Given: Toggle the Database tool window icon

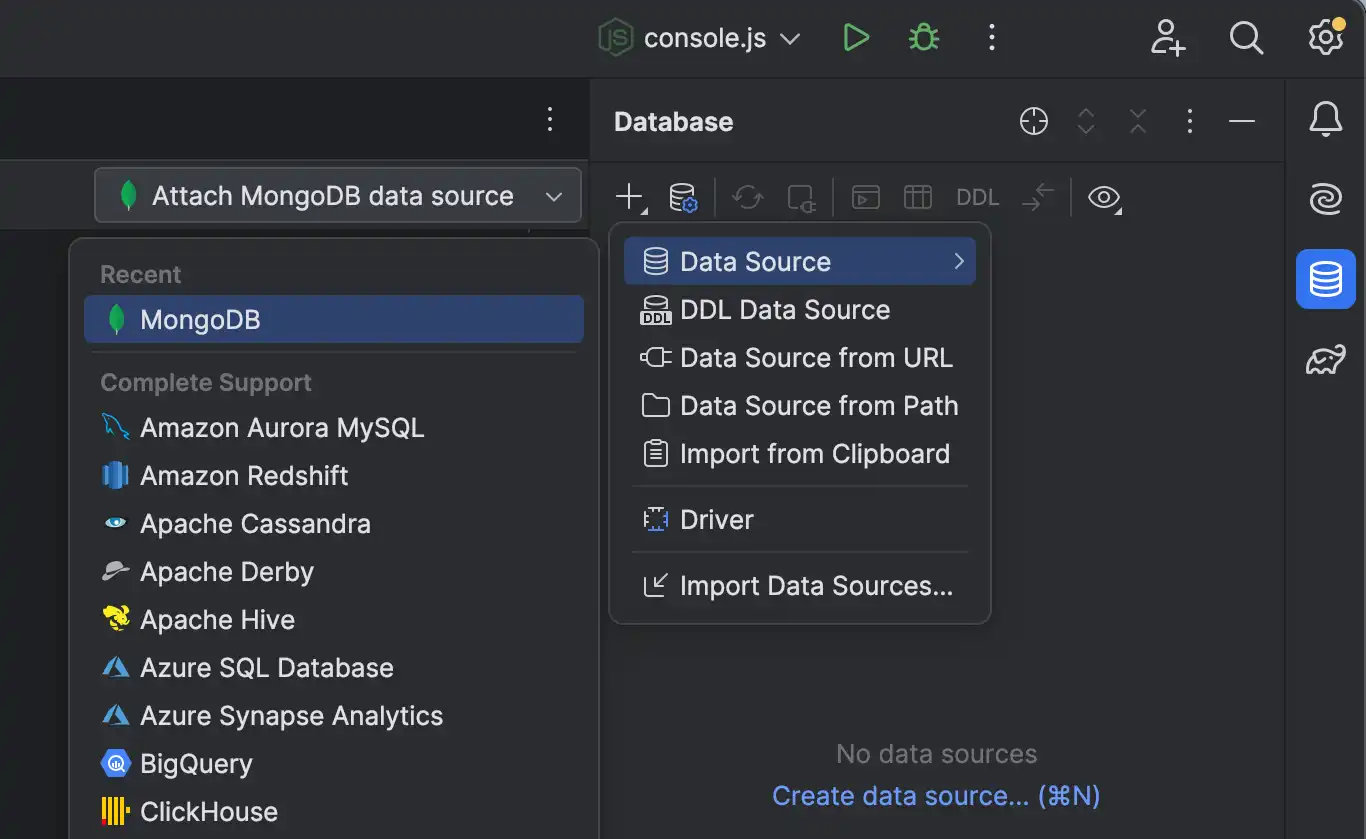Looking at the screenshot, I should [1326, 279].
